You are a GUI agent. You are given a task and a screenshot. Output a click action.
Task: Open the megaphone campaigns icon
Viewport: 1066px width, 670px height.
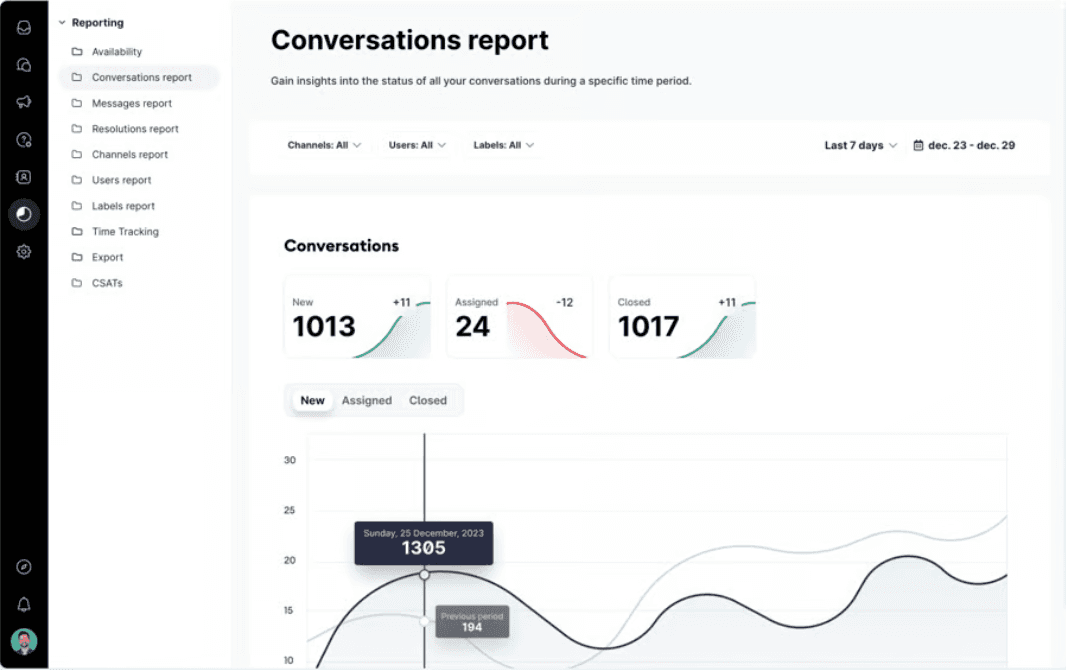[x=24, y=102]
